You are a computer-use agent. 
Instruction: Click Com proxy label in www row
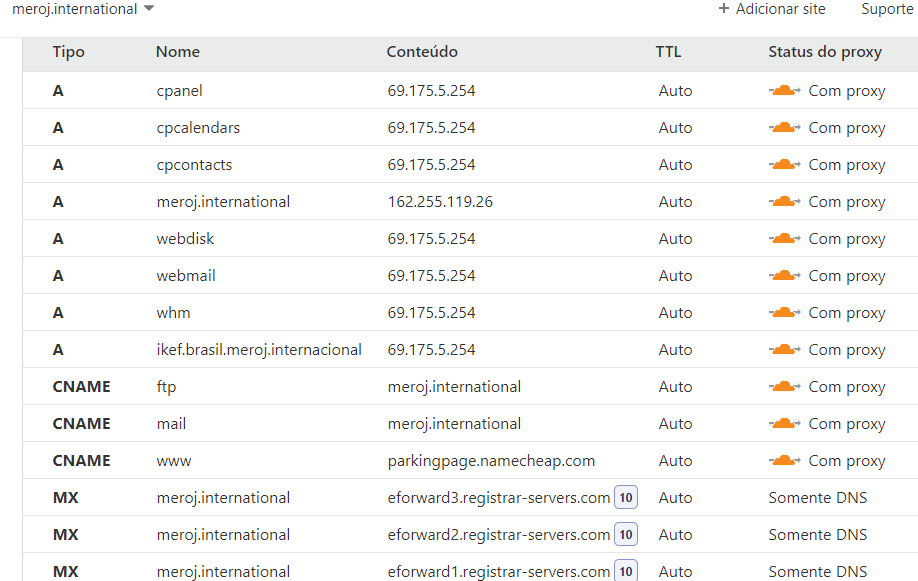[x=847, y=461]
